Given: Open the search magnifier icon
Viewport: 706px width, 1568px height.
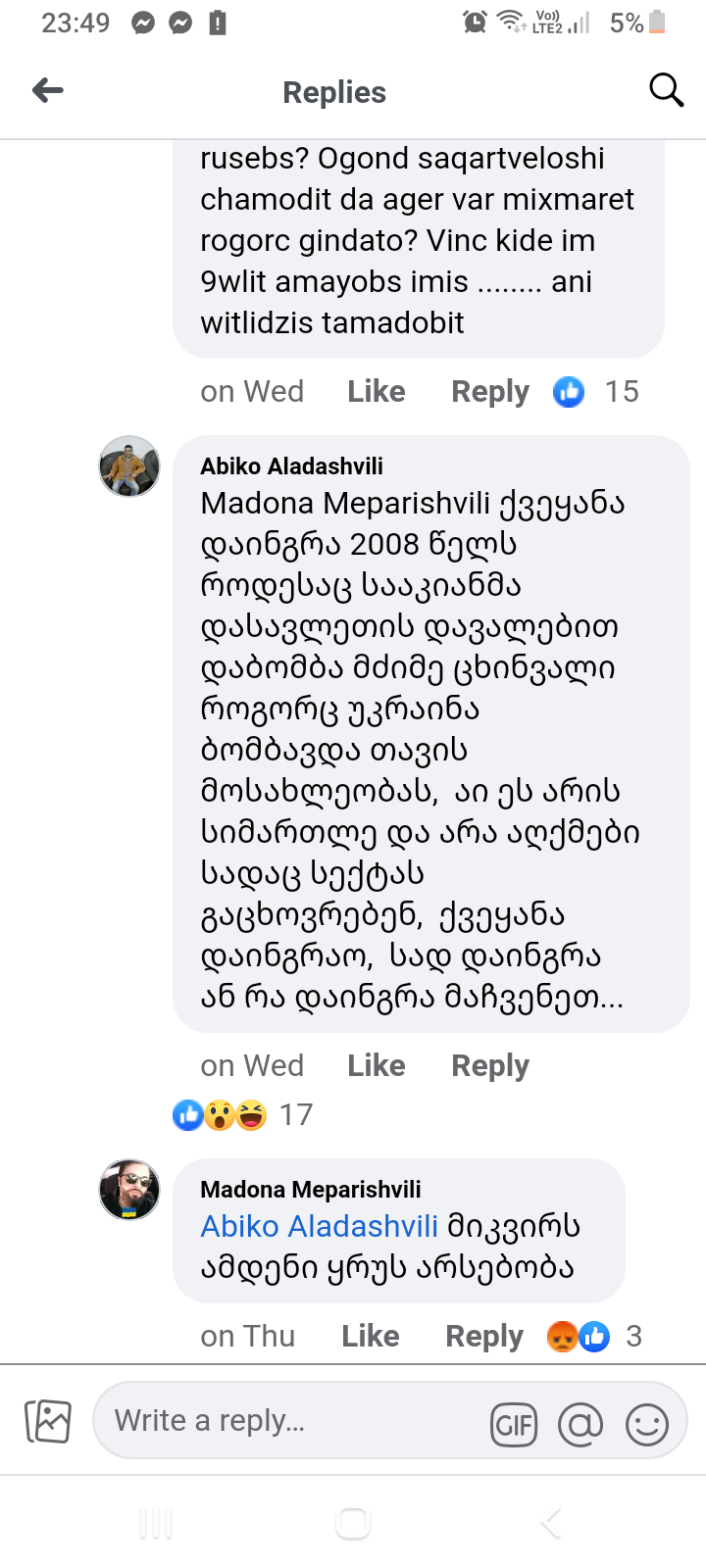Looking at the screenshot, I should point(666,90).
